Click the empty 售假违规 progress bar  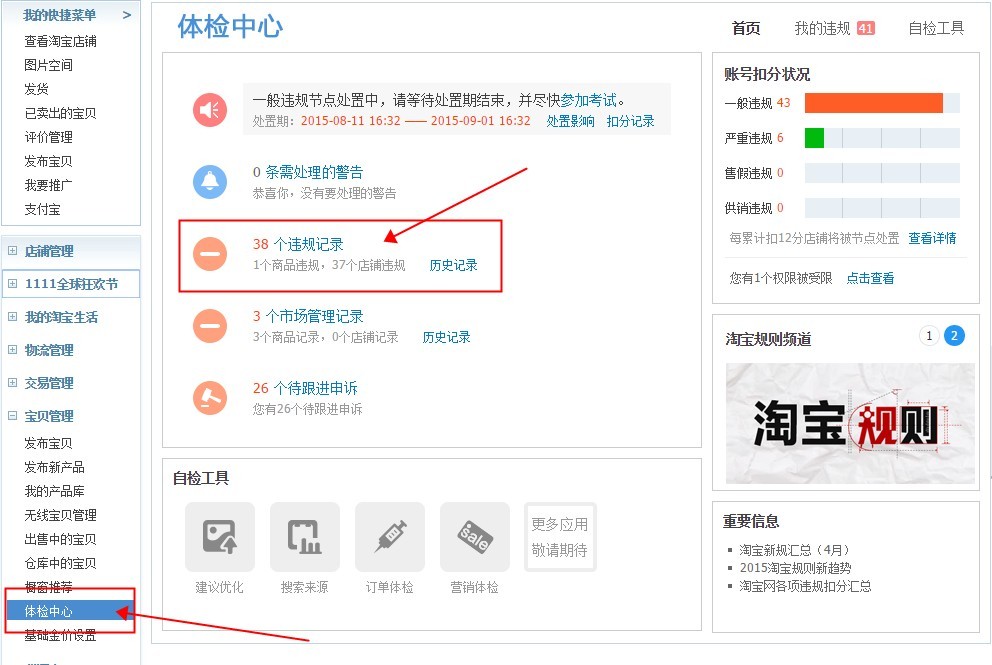coord(882,173)
